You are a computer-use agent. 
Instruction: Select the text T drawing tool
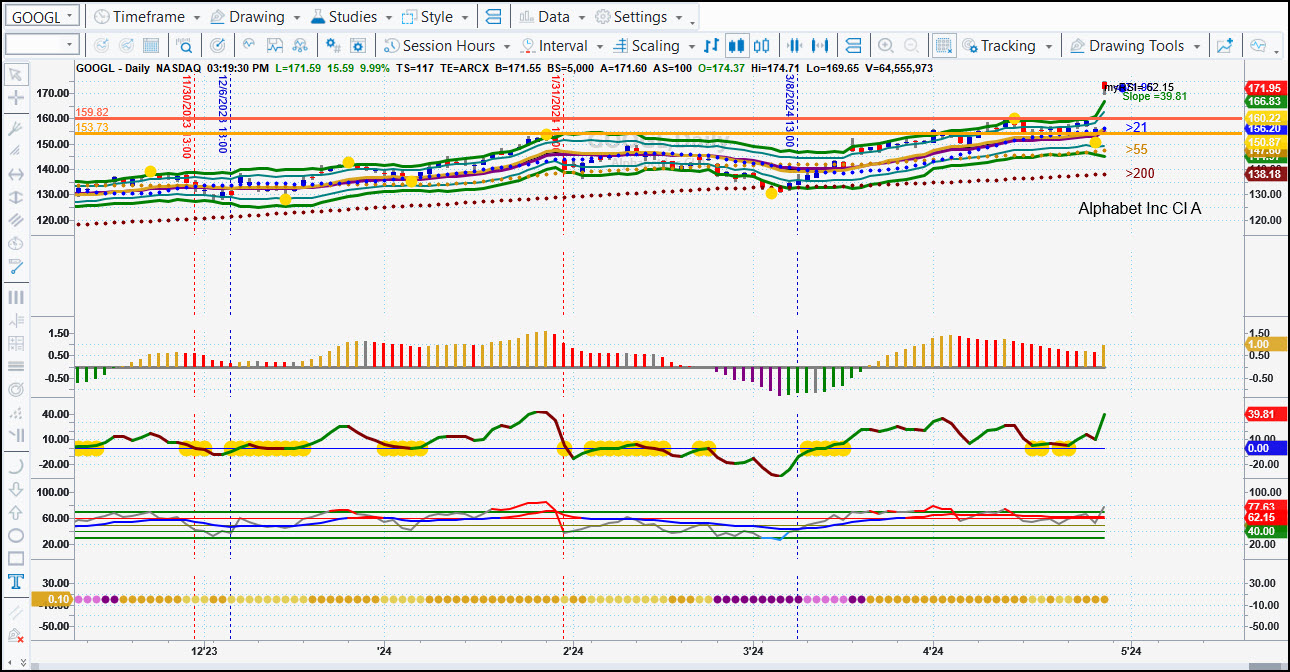pos(15,582)
